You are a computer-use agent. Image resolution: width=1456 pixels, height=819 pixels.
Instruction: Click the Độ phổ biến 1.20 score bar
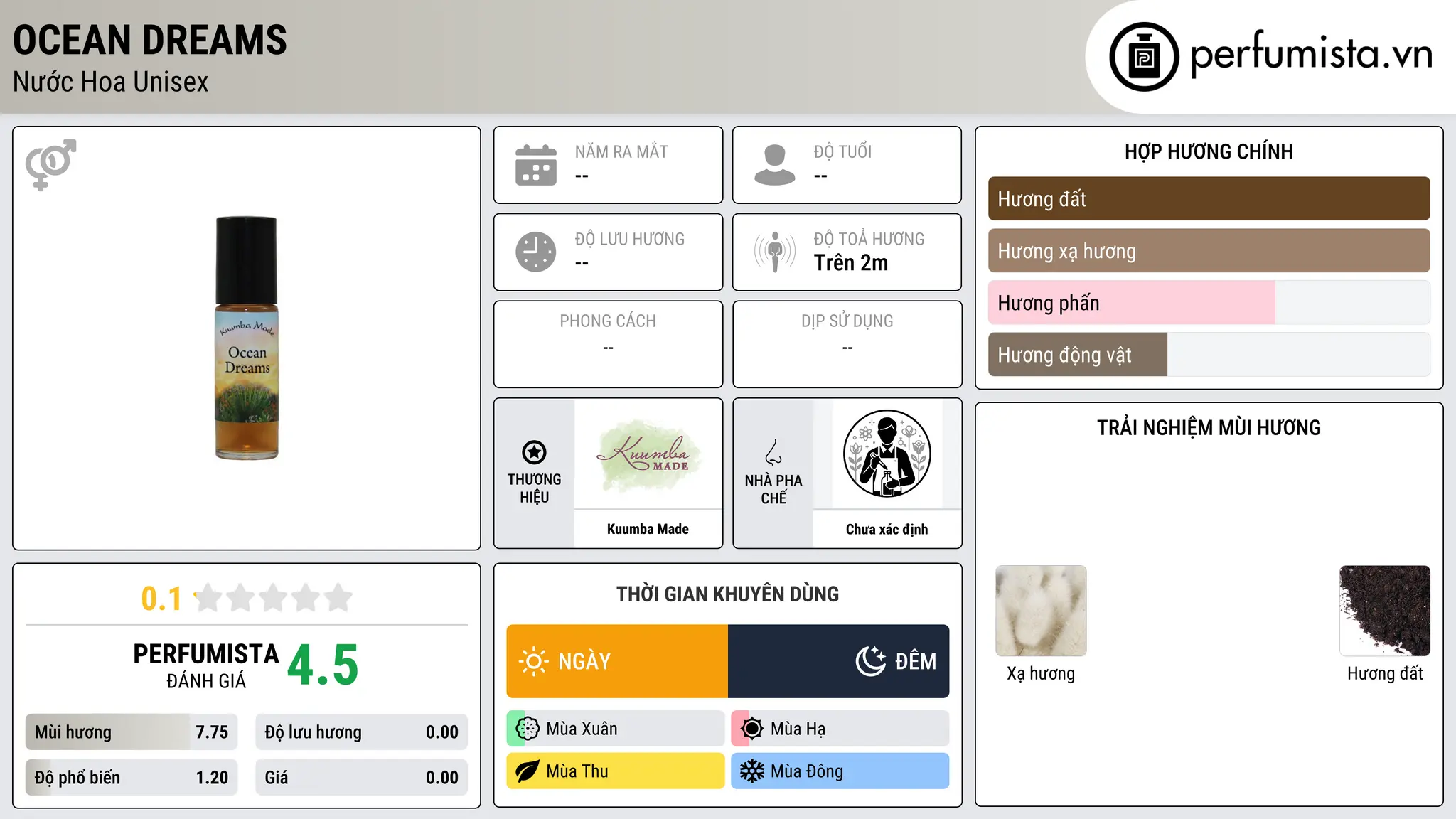click(x=132, y=778)
